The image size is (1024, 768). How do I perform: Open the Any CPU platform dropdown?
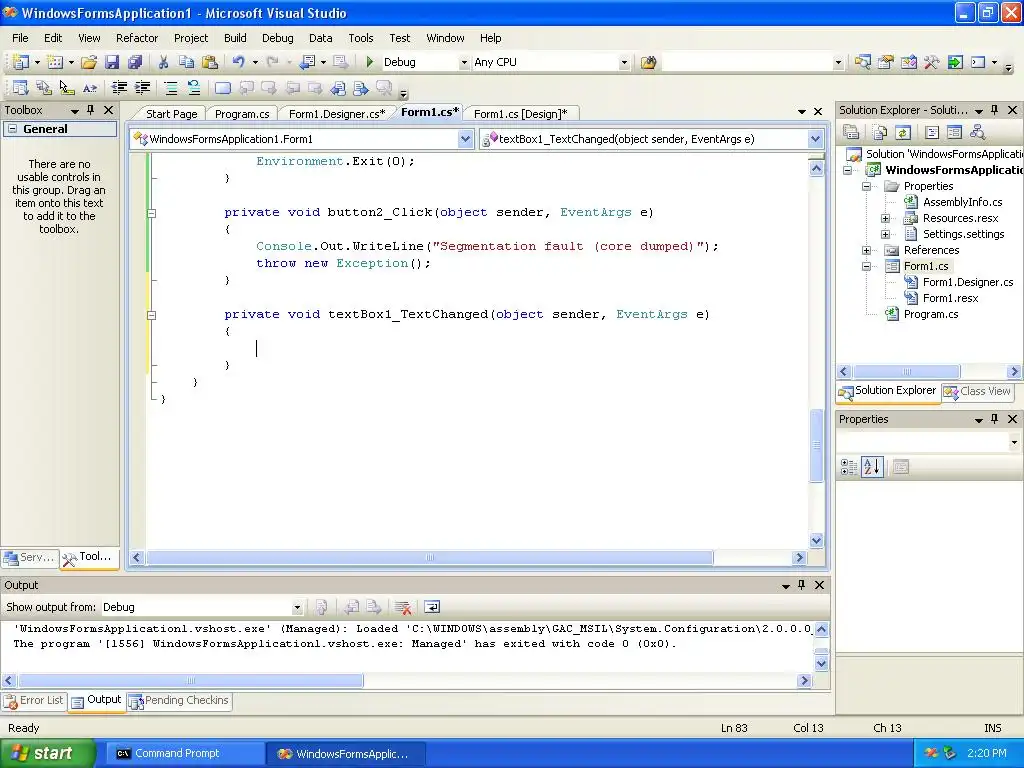click(624, 62)
